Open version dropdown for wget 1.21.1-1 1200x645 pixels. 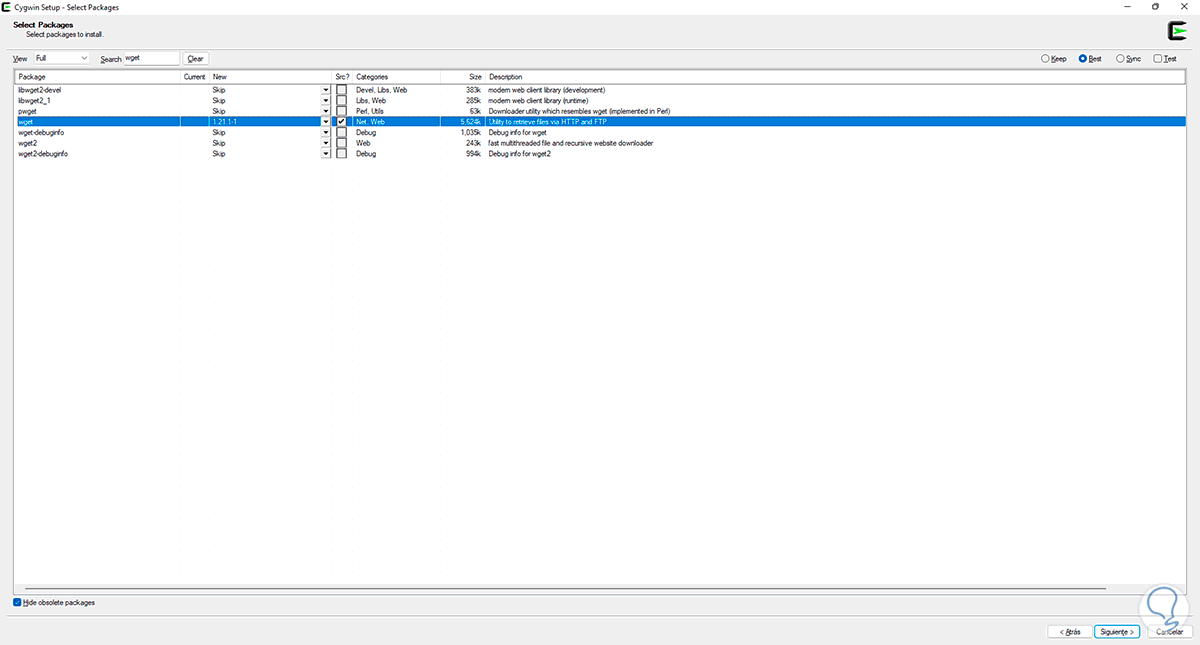(x=325, y=122)
